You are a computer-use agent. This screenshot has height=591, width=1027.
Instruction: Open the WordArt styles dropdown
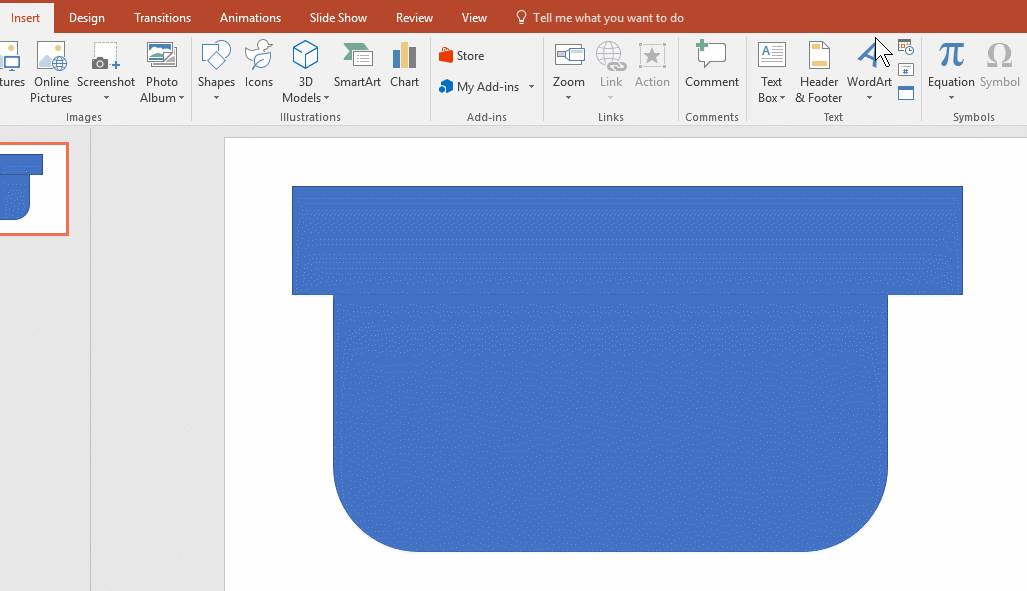(869, 98)
